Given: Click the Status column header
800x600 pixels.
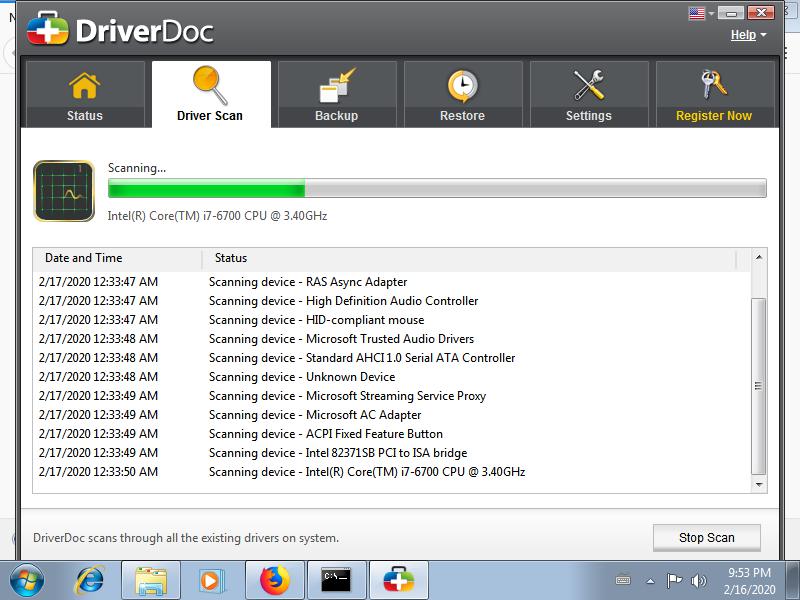Looking at the screenshot, I should click(x=469, y=258).
